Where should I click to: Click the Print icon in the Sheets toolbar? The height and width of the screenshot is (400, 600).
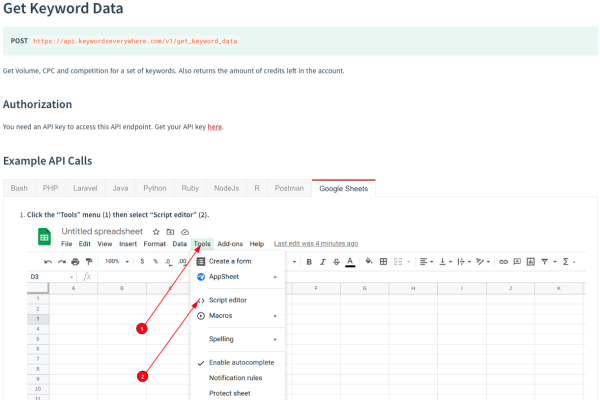pyautogui.click(x=75, y=262)
